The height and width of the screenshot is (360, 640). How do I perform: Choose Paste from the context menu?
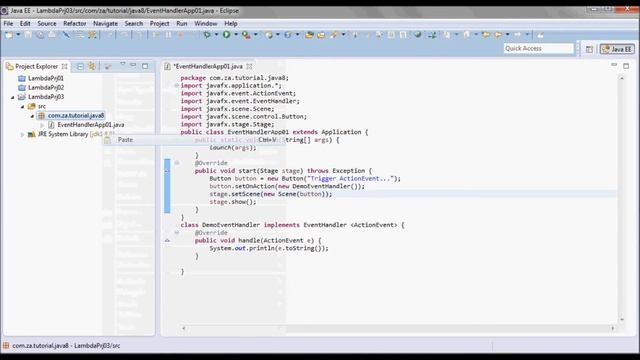193,140
